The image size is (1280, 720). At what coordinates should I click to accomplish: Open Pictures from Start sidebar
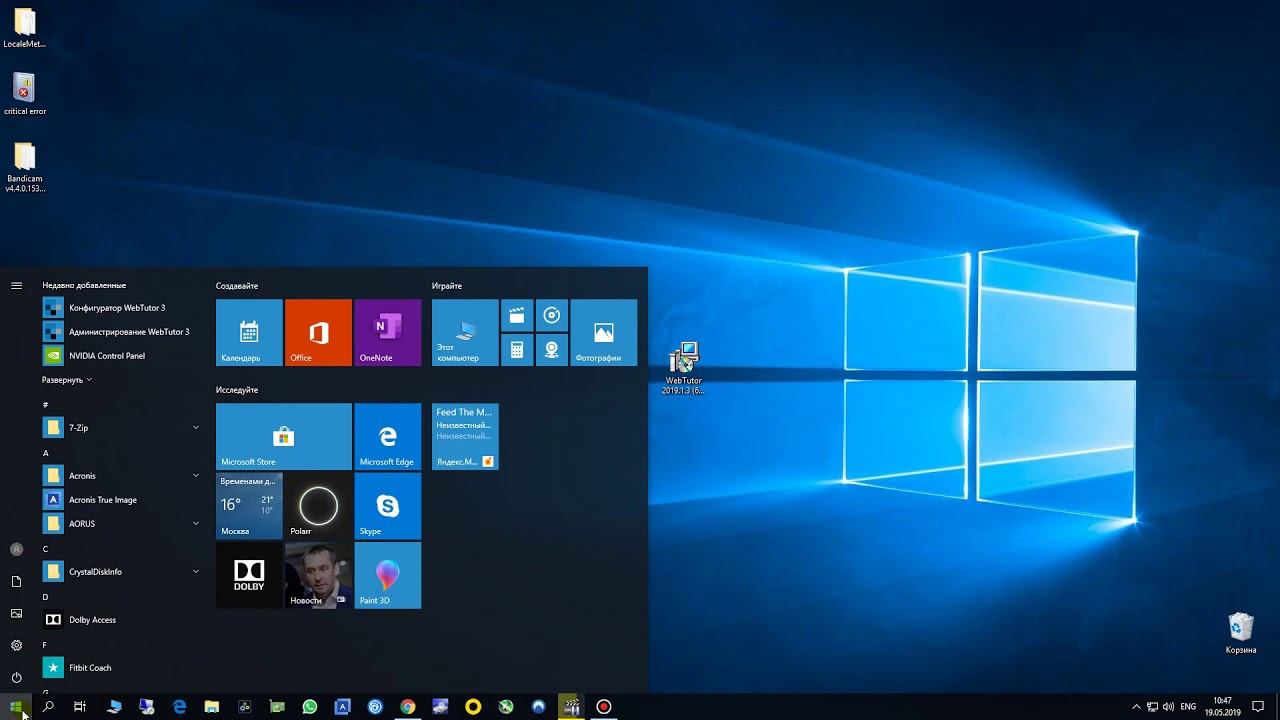pyautogui.click(x=16, y=613)
